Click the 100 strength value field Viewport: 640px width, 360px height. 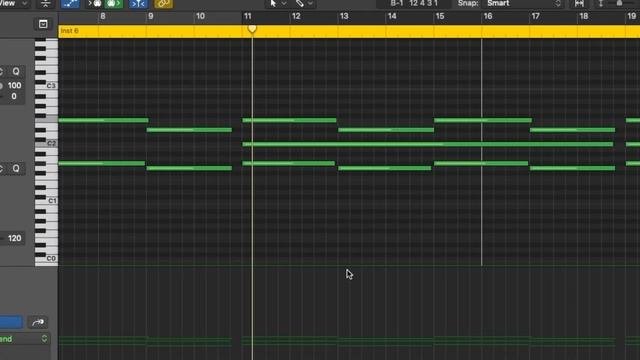click(x=15, y=86)
